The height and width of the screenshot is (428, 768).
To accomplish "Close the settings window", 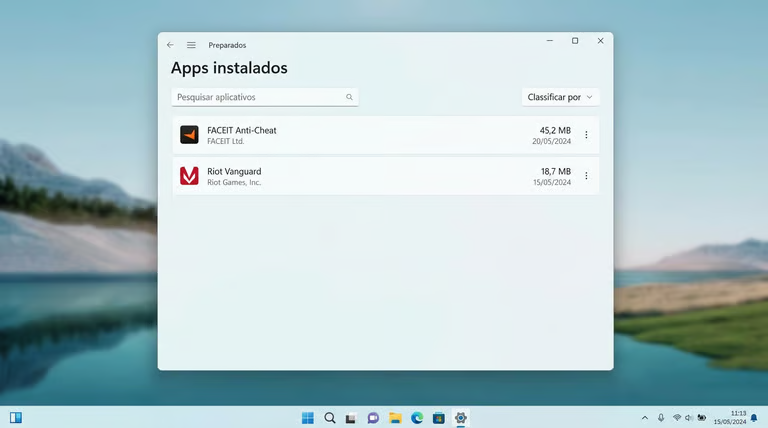I will pos(600,41).
